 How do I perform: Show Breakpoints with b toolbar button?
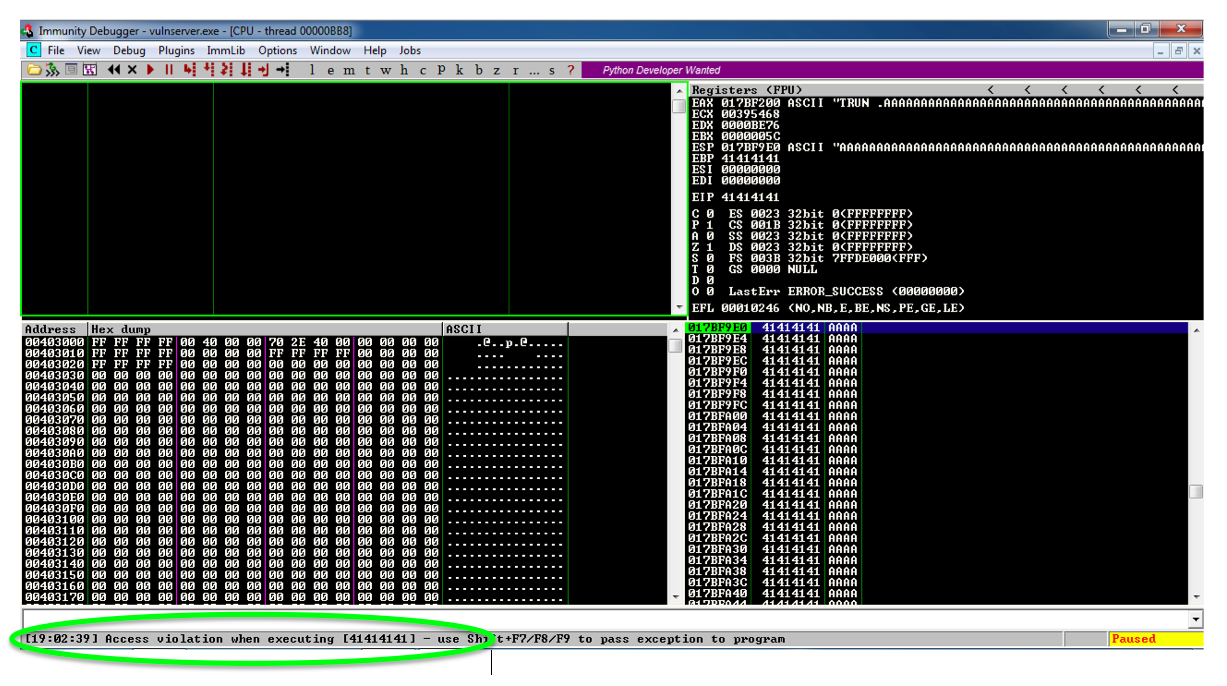pyautogui.click(x=479, y=70)
